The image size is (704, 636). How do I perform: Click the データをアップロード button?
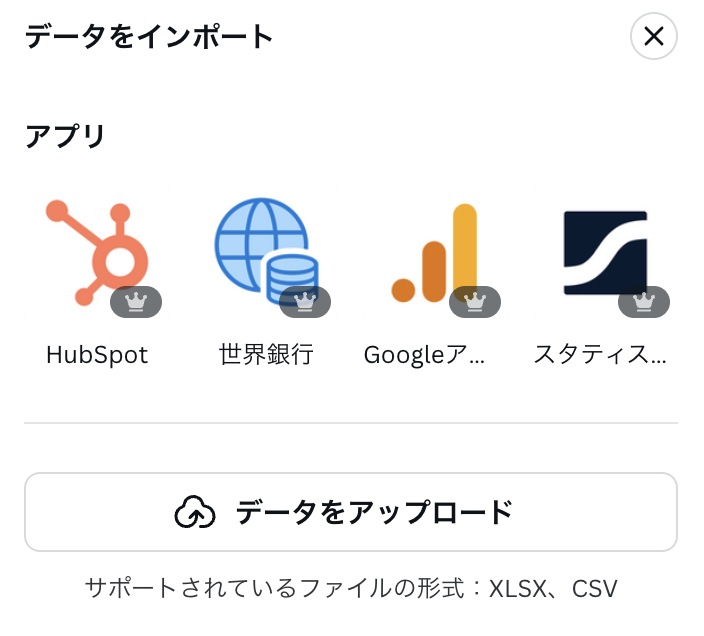[x=351, y=512]
